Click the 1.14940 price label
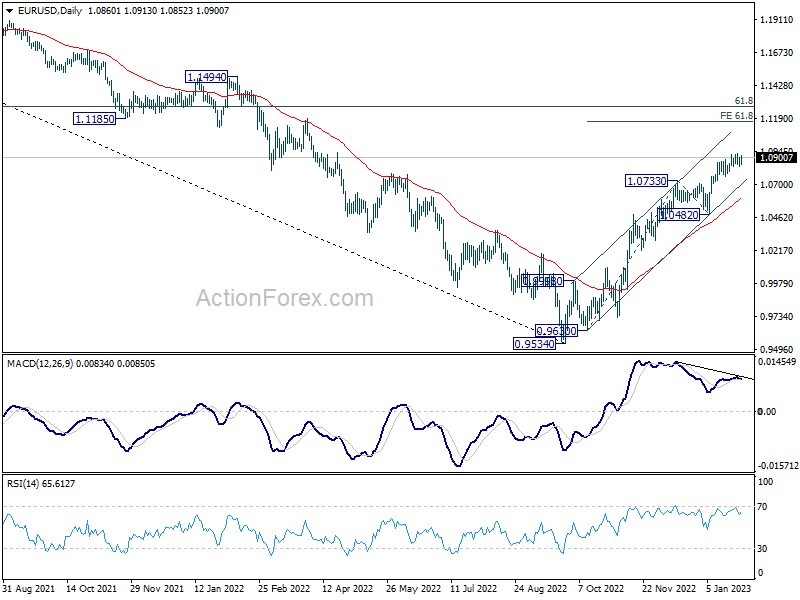The height and width of the screenshot is (600, 800). tap(207, 77)
